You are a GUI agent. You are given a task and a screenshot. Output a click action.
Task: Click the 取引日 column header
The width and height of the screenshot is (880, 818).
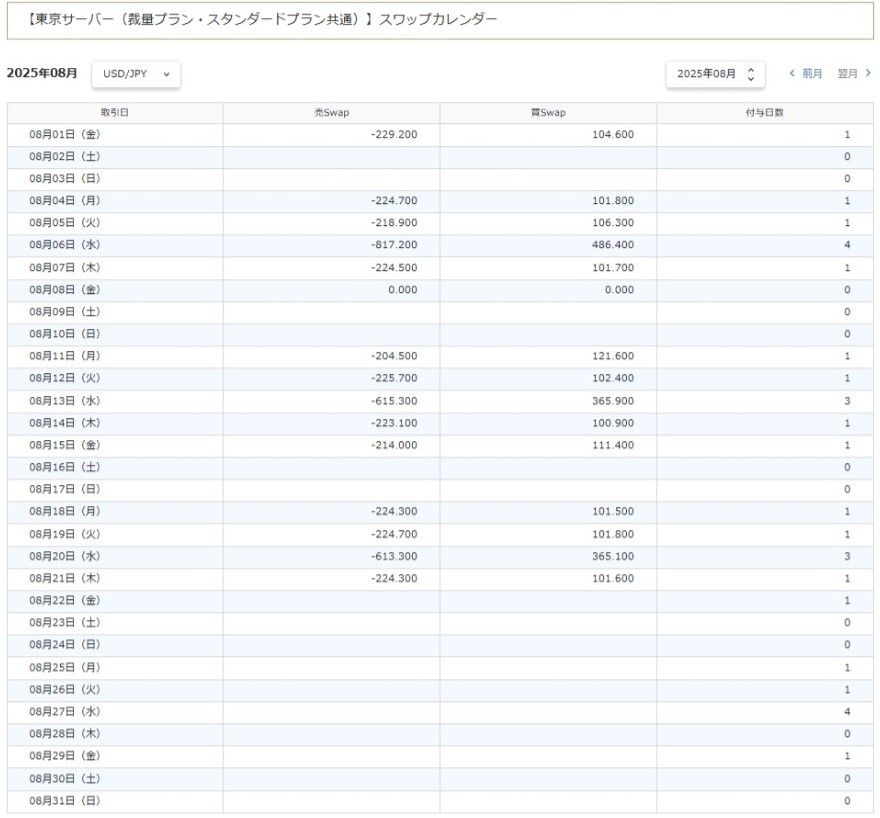(115, 113)
